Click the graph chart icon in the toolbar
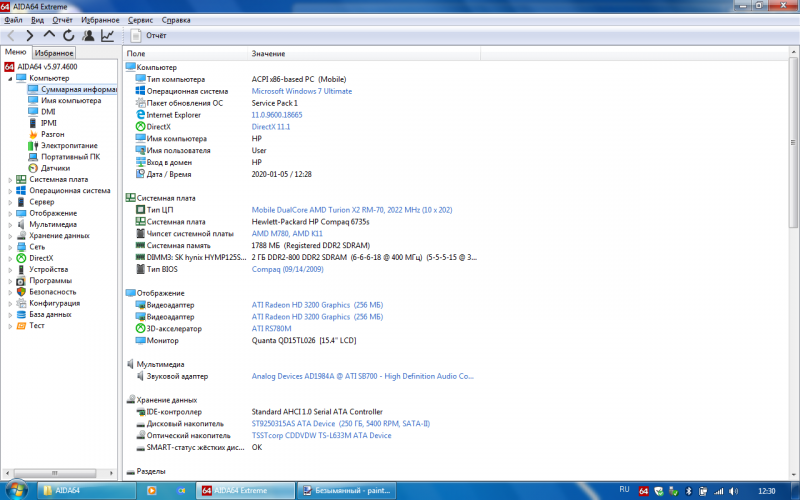The height and width of the screenshot is (500, 800). click(x=107, y=35)
